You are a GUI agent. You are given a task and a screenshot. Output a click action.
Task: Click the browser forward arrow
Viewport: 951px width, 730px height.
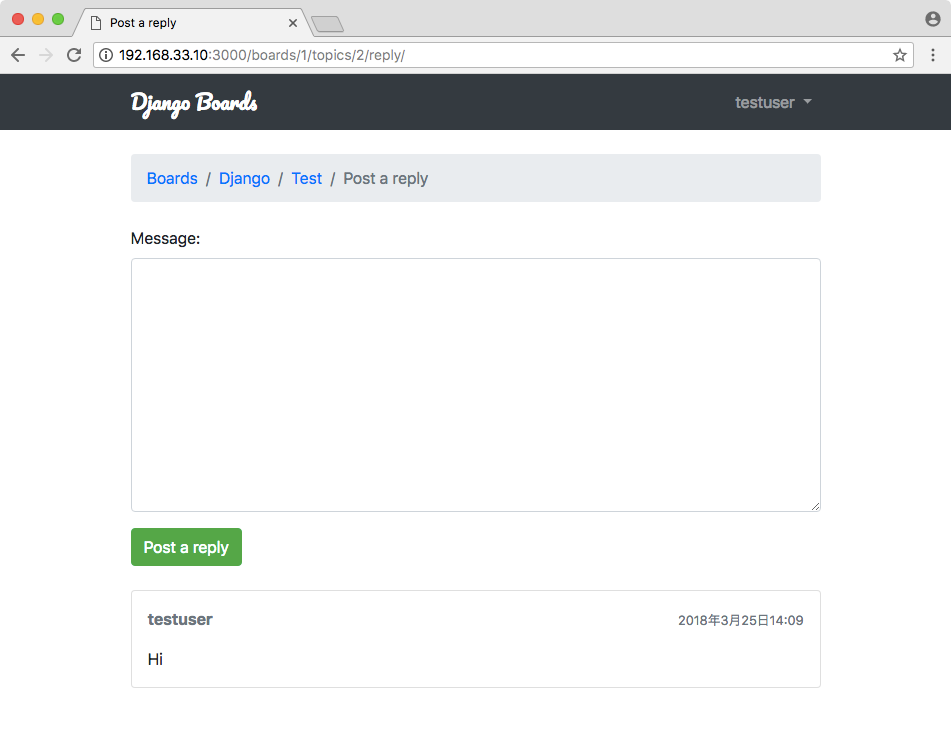tap(46, 55)
